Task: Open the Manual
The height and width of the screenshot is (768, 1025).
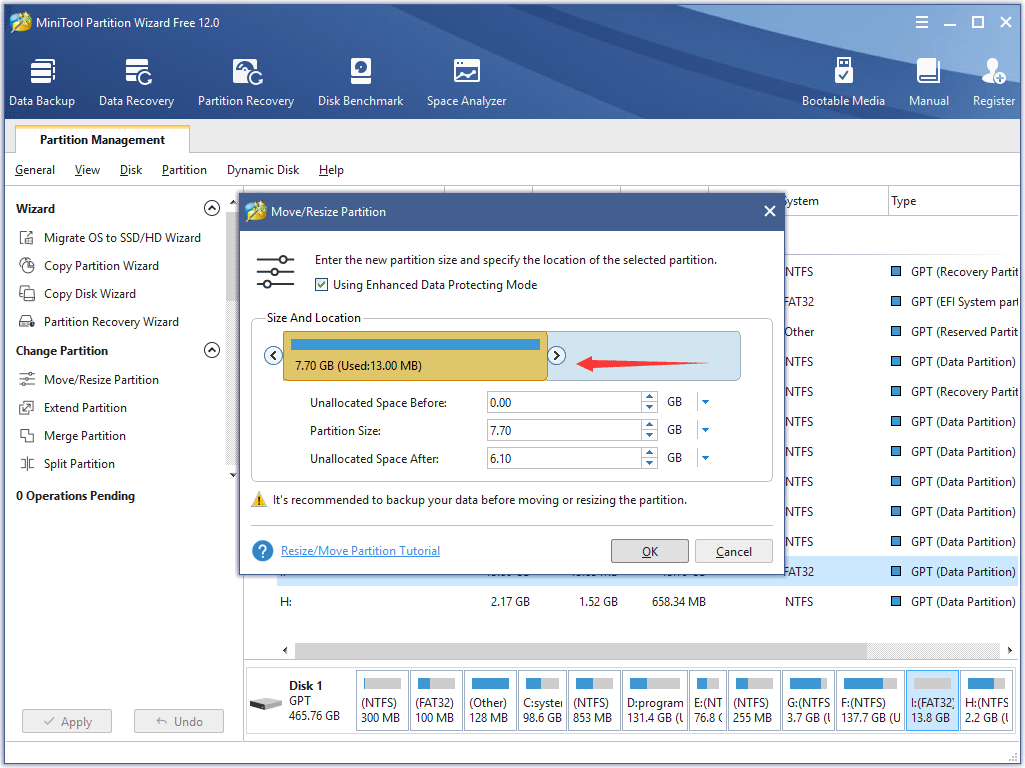Action: point(928,82)
